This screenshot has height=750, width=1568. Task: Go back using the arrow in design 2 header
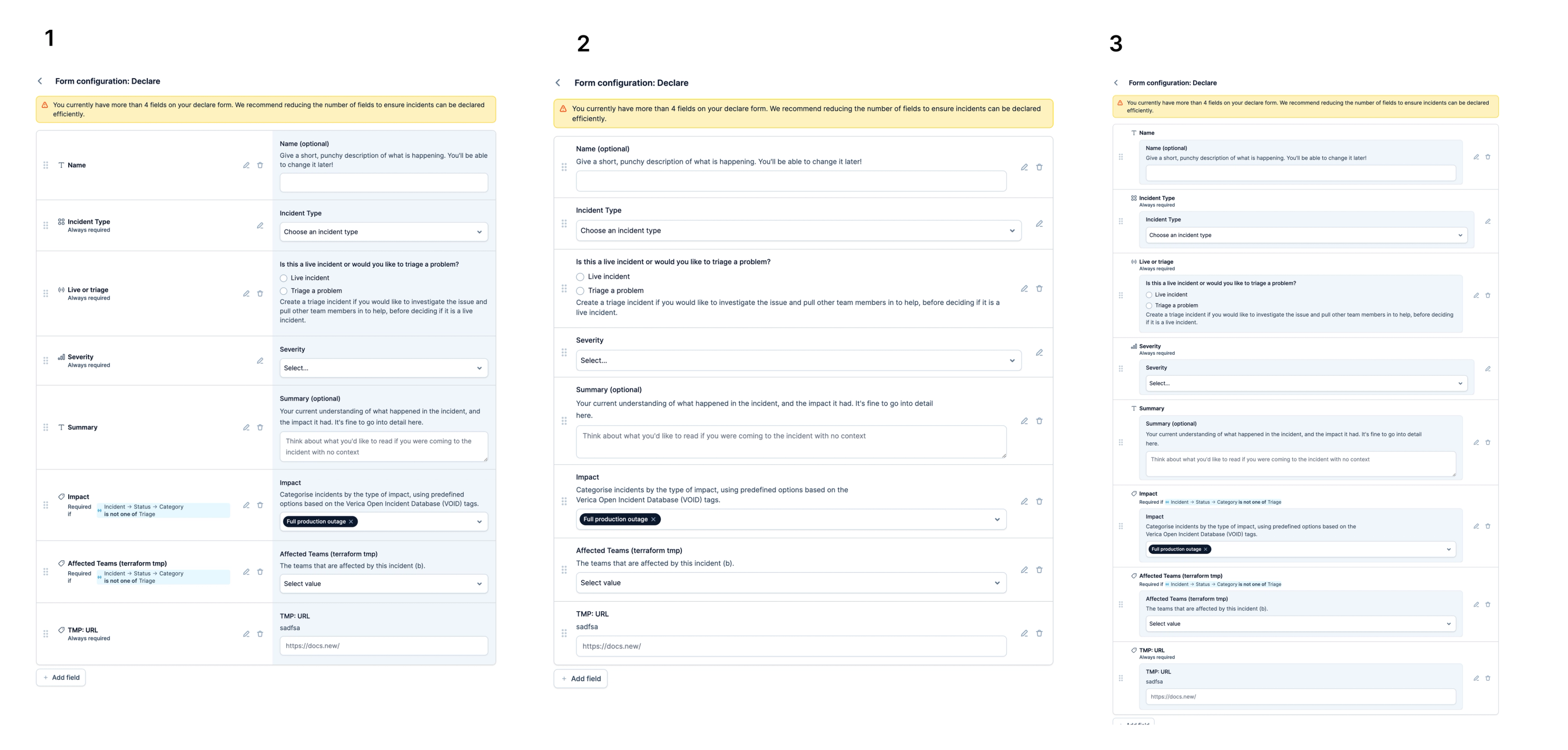click(x=557, y=83)
